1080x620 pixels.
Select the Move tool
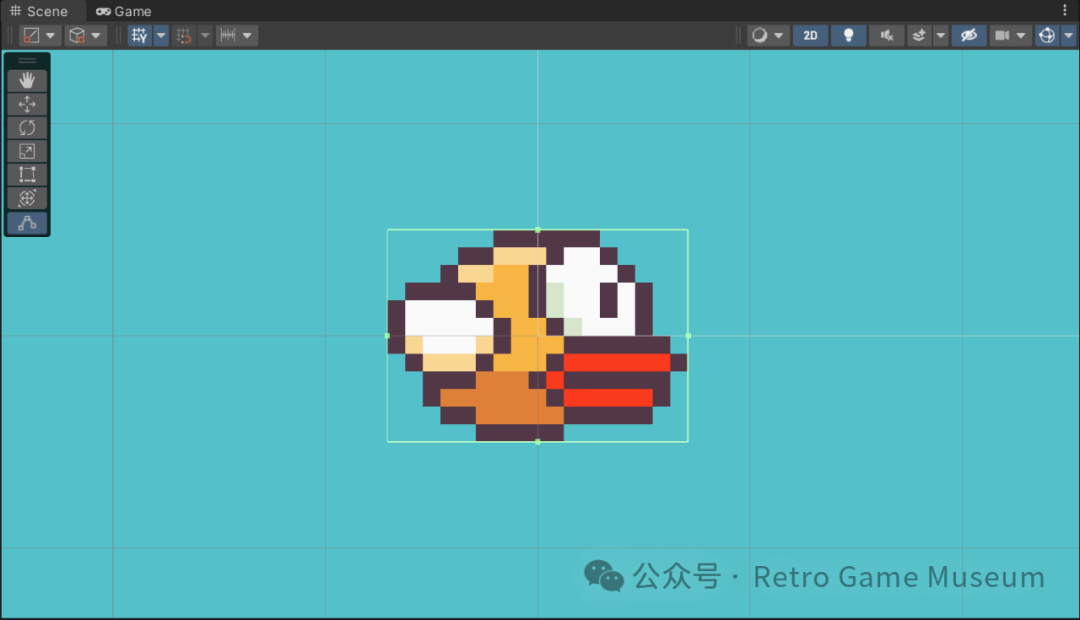27,104
